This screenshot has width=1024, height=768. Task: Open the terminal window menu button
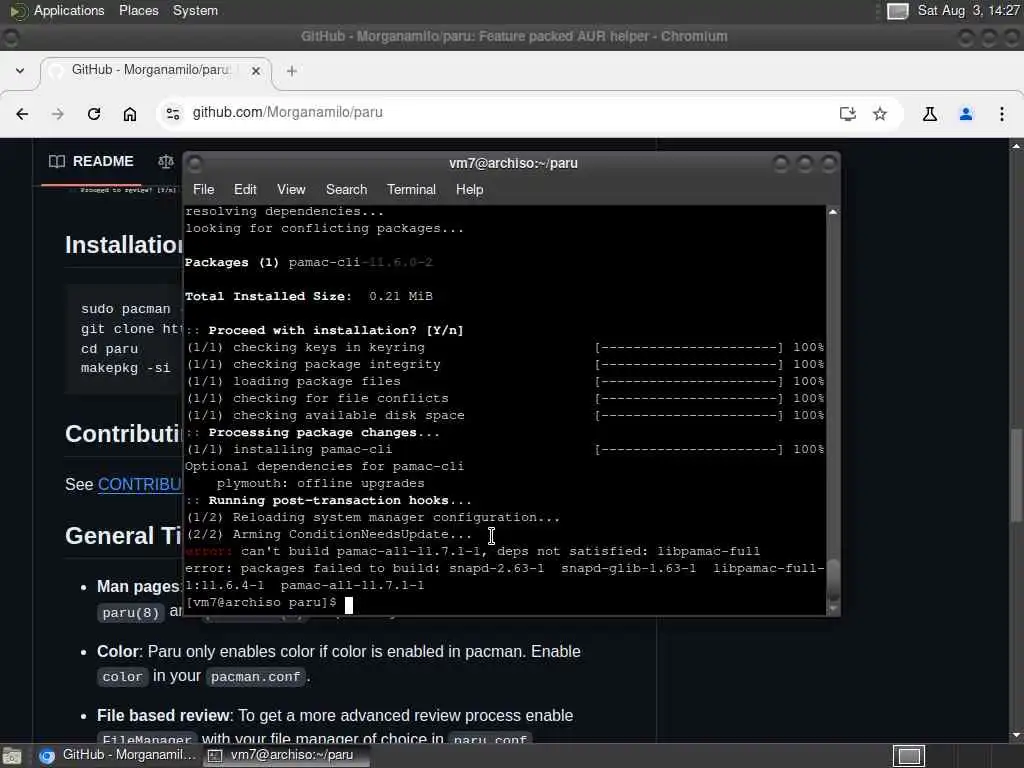click(x=195, y=163)
